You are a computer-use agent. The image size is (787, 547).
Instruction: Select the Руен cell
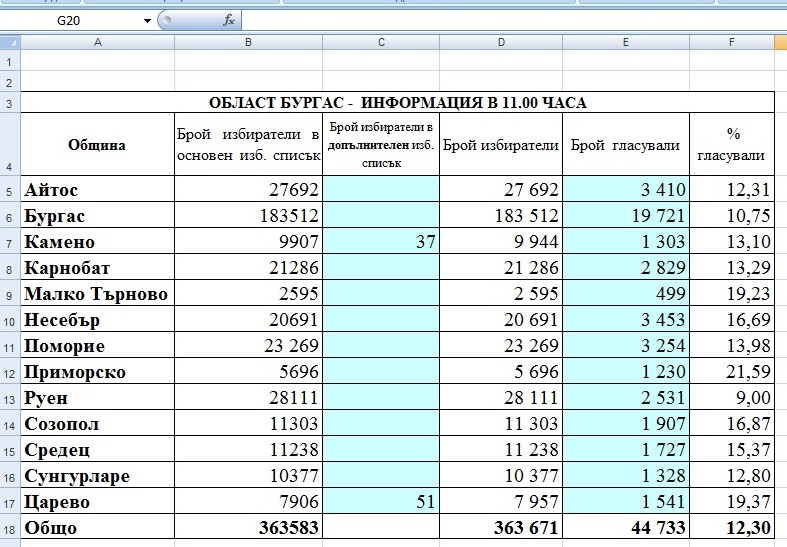[97, 398]
